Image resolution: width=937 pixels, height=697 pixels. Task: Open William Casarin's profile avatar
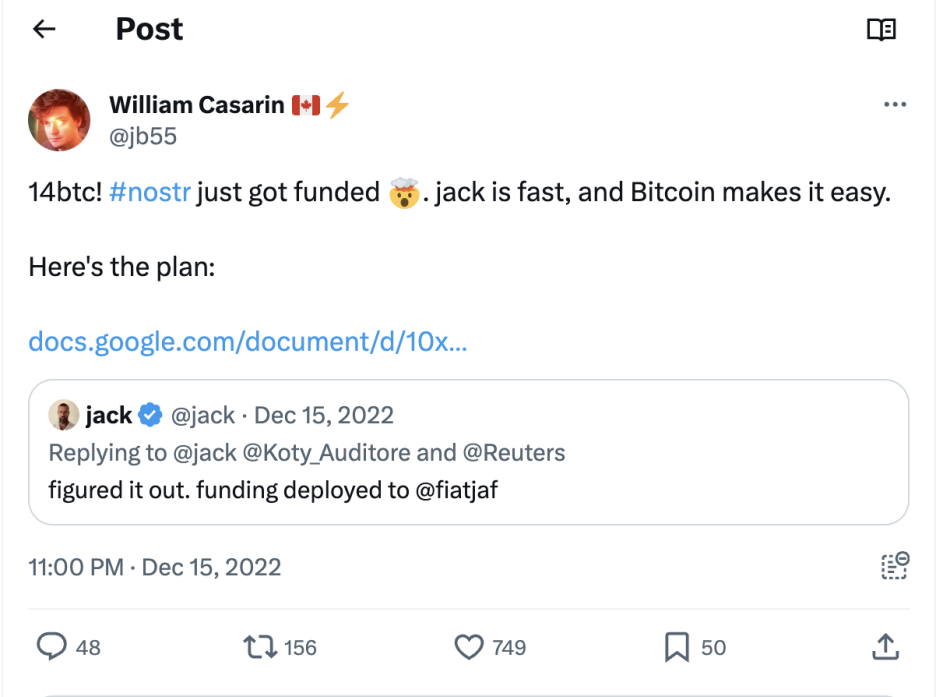tap(59, 120)
